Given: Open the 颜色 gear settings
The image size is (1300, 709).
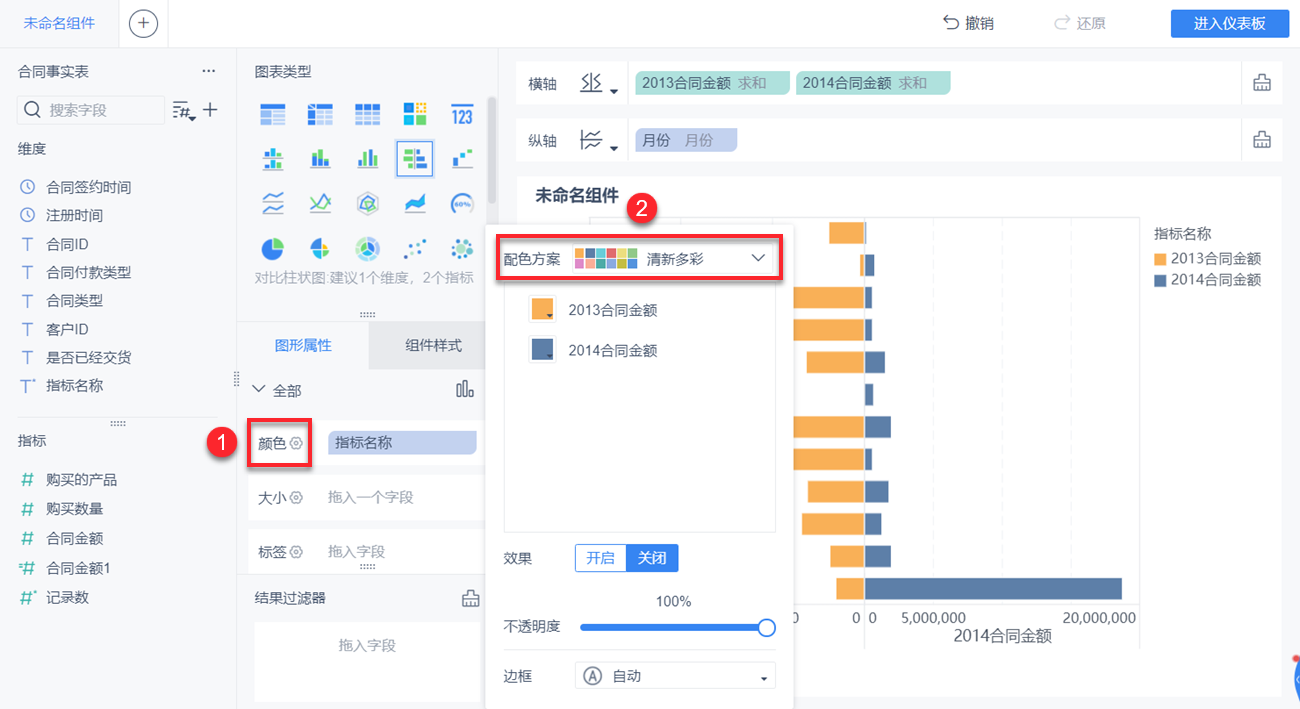Looking at the screenshot, I should click(296, 443).
